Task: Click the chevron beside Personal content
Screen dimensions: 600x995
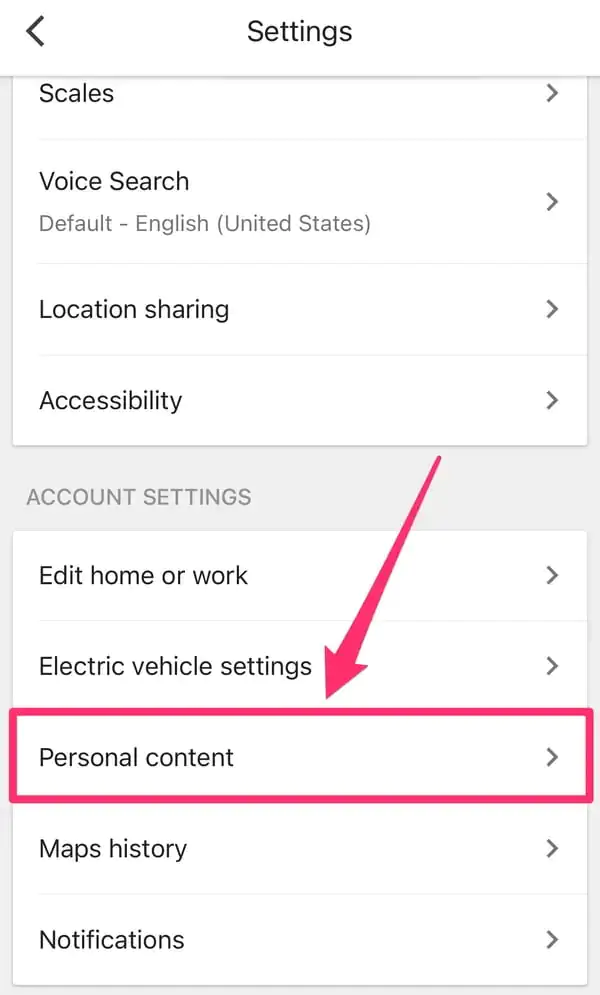Action: [552, 757]
